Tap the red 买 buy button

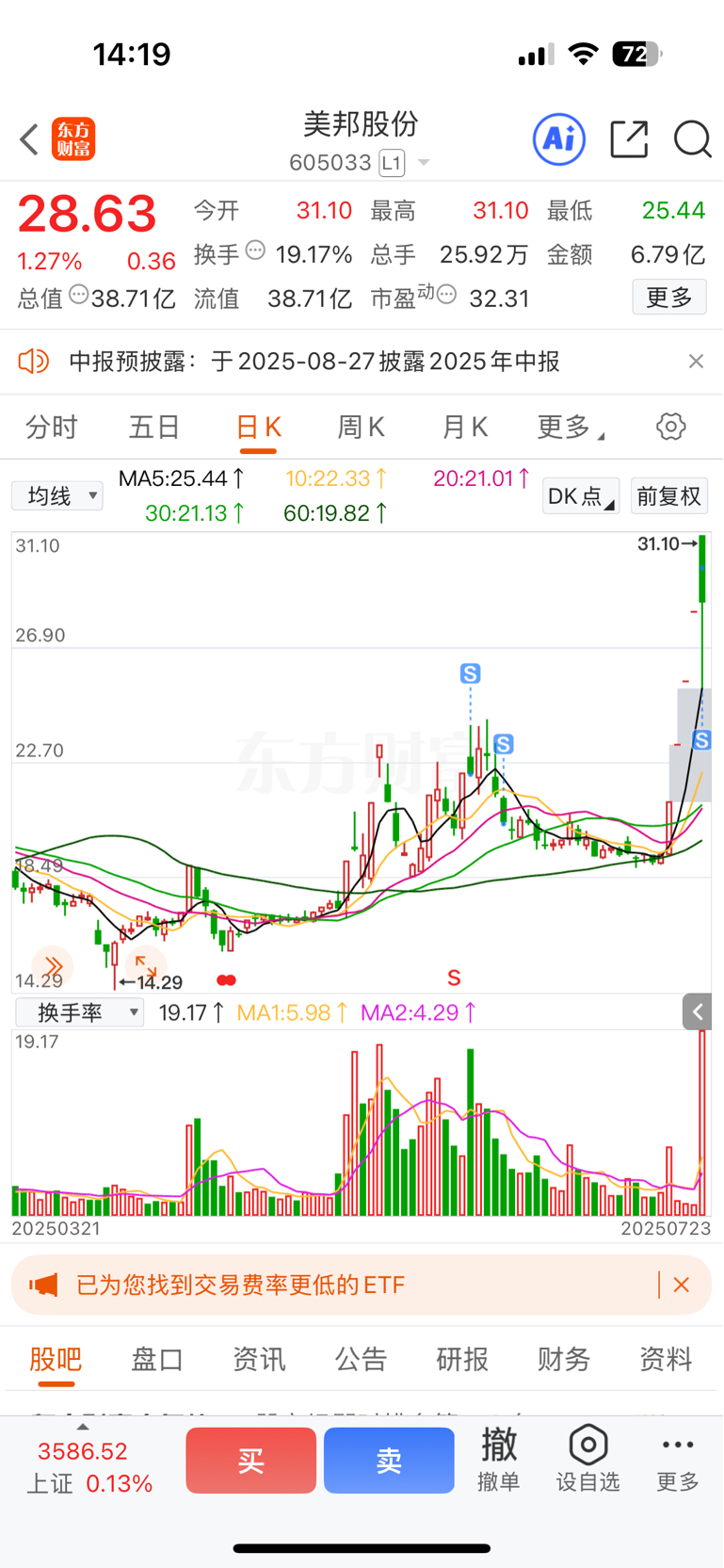coord(250,1460)
